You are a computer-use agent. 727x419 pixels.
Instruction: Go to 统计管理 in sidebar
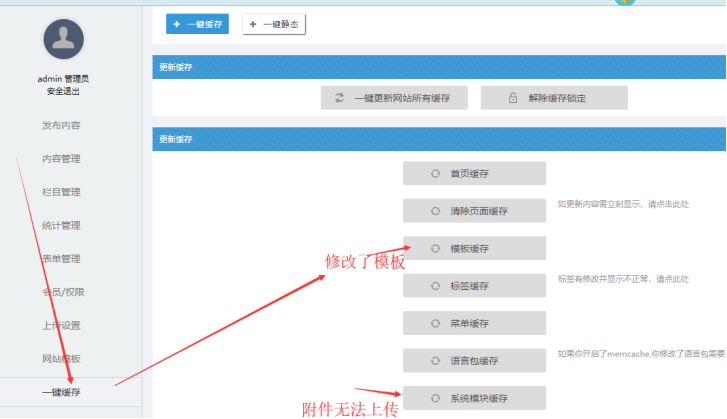pos(62,225)
